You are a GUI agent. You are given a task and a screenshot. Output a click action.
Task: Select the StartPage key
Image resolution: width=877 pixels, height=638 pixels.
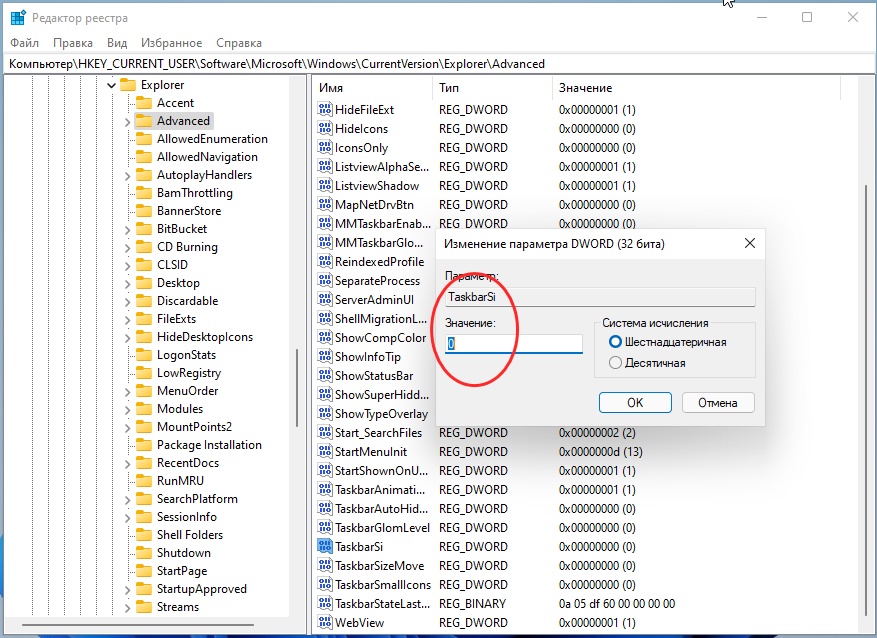pyautogui.click(x=182, y=571)
